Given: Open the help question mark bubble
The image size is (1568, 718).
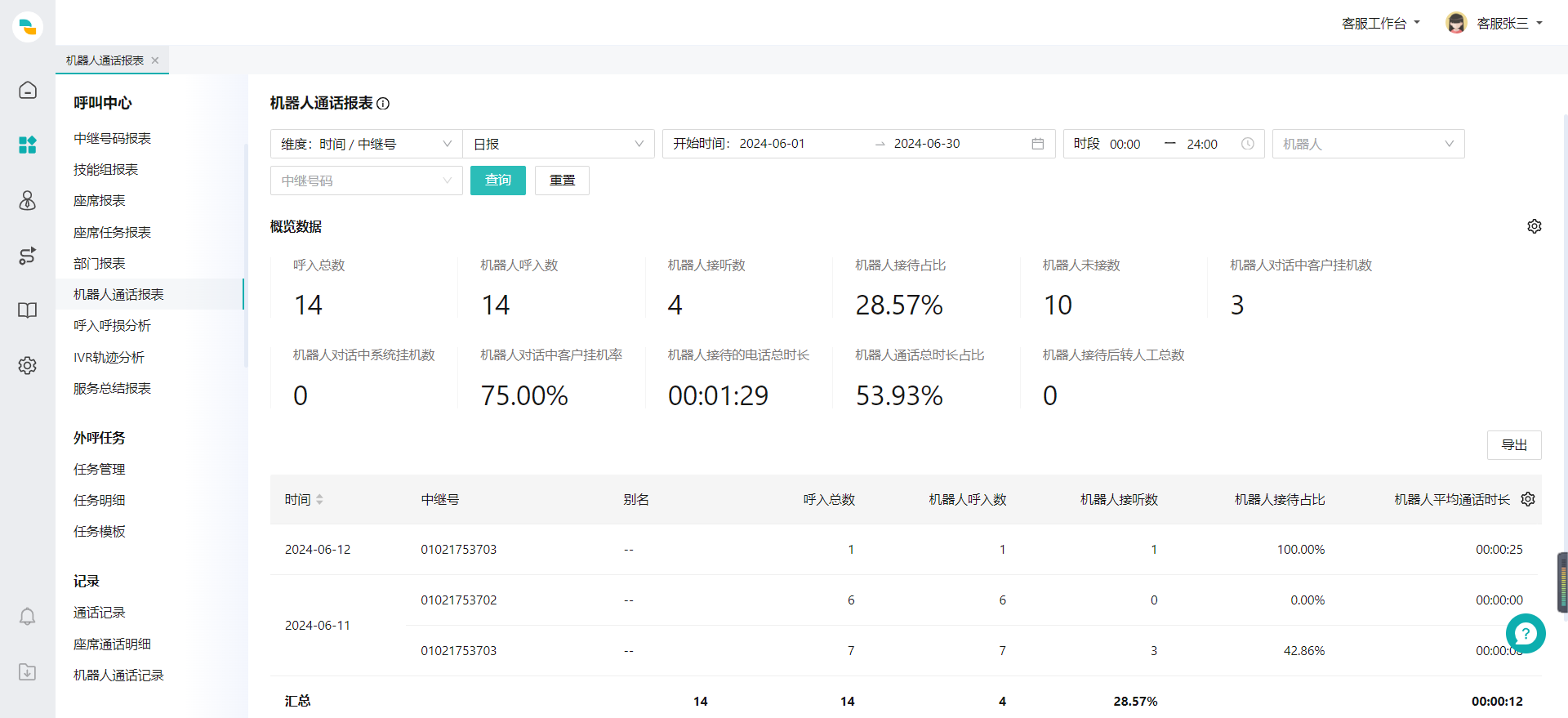Looking at the screenshot, I should (1526, 633).
